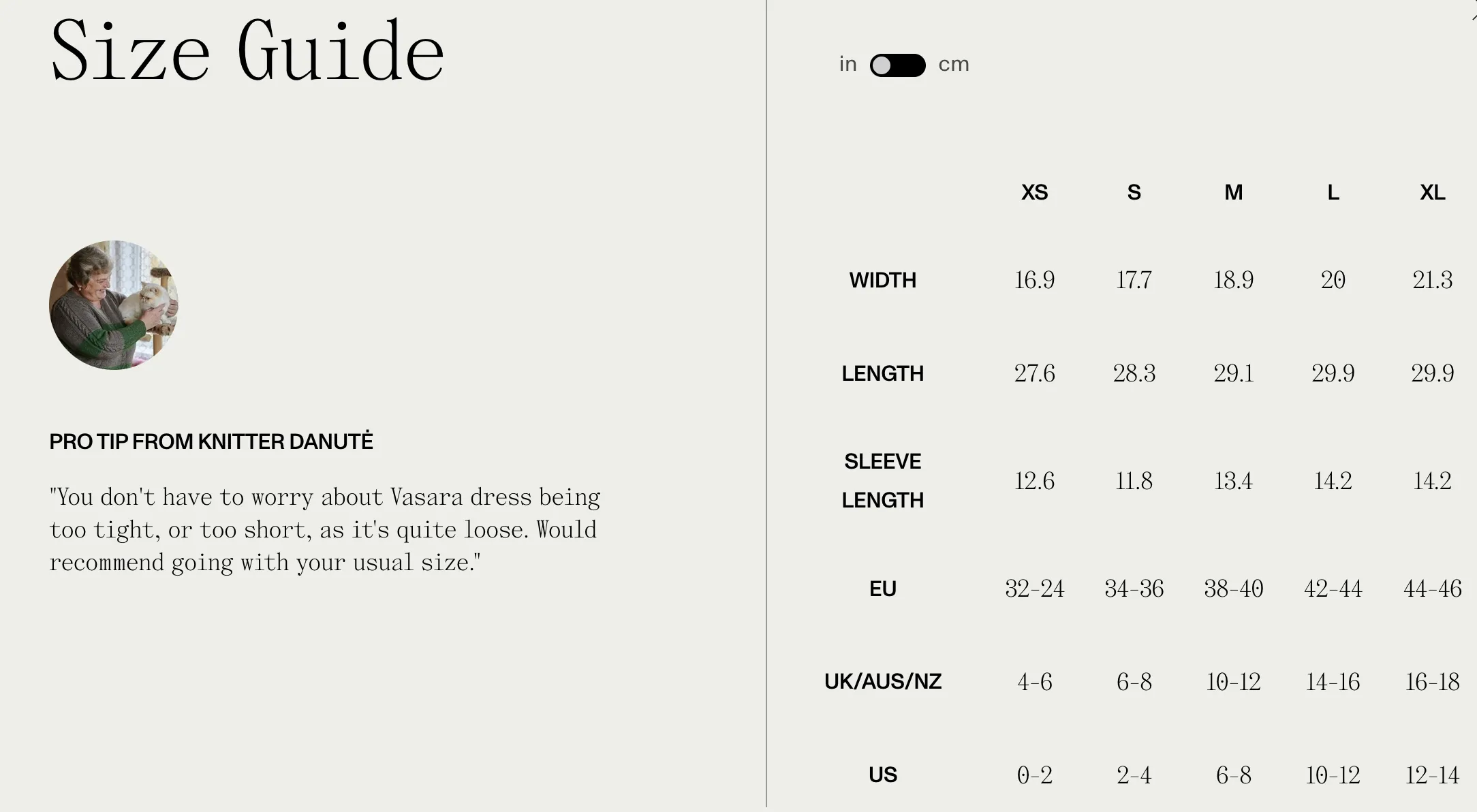Select the 'in' unit label

pos(848,64)
